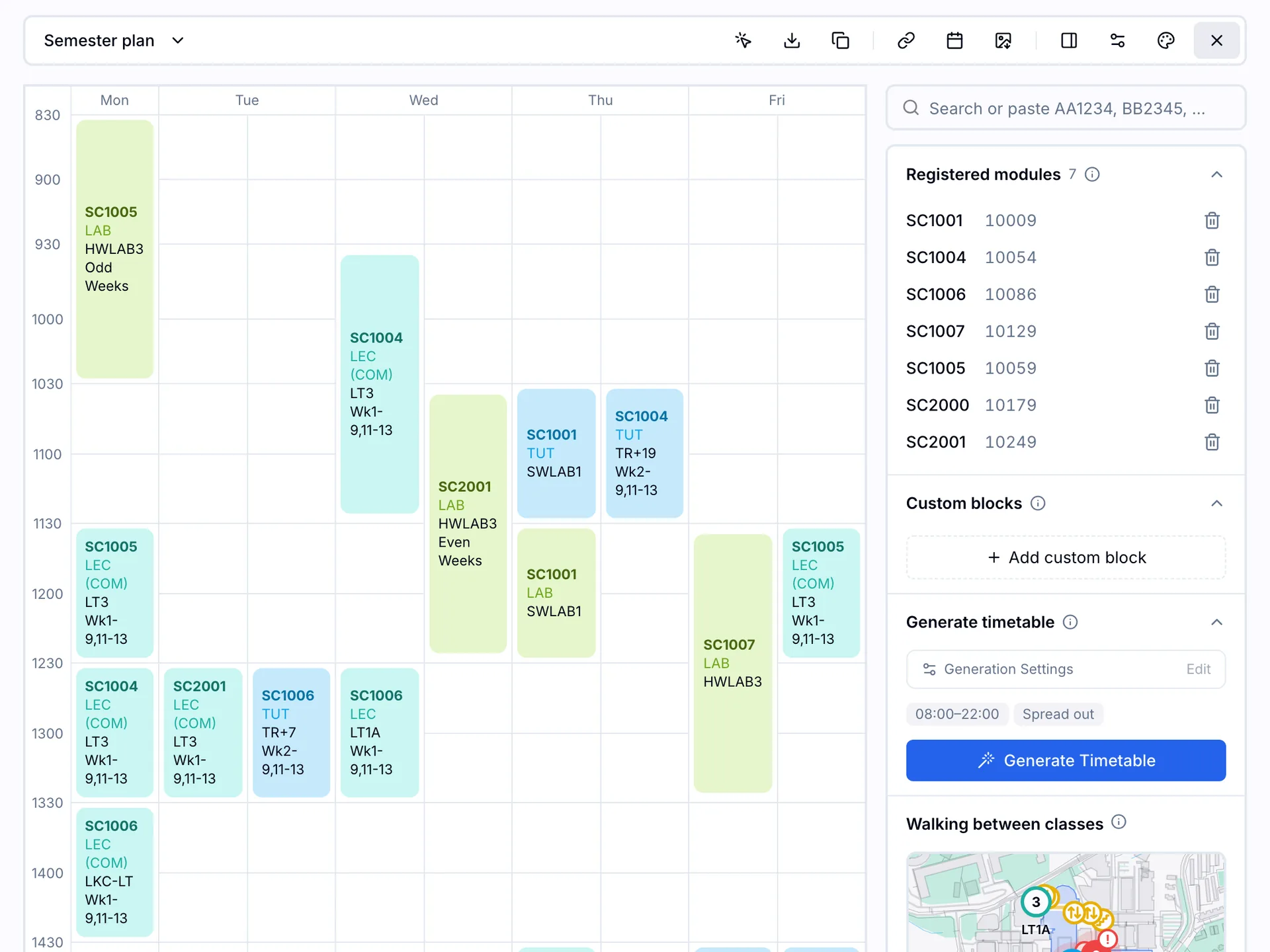
Task: Delete module SC1005 with trash icon
Action: tap(1212, 368)
